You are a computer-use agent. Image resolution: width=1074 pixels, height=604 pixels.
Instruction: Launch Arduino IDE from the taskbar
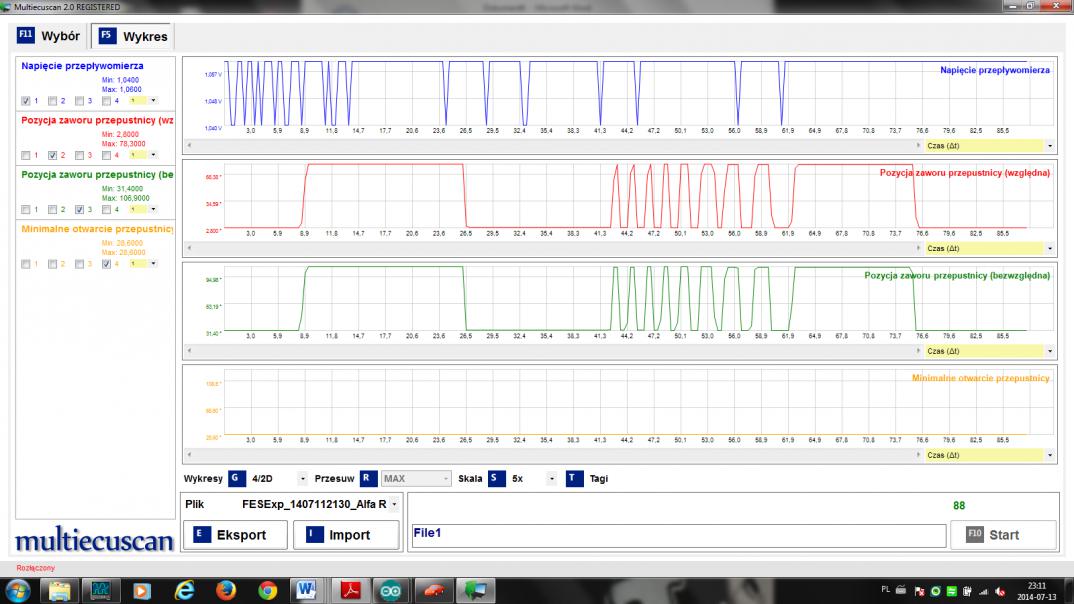coord(390,590)
